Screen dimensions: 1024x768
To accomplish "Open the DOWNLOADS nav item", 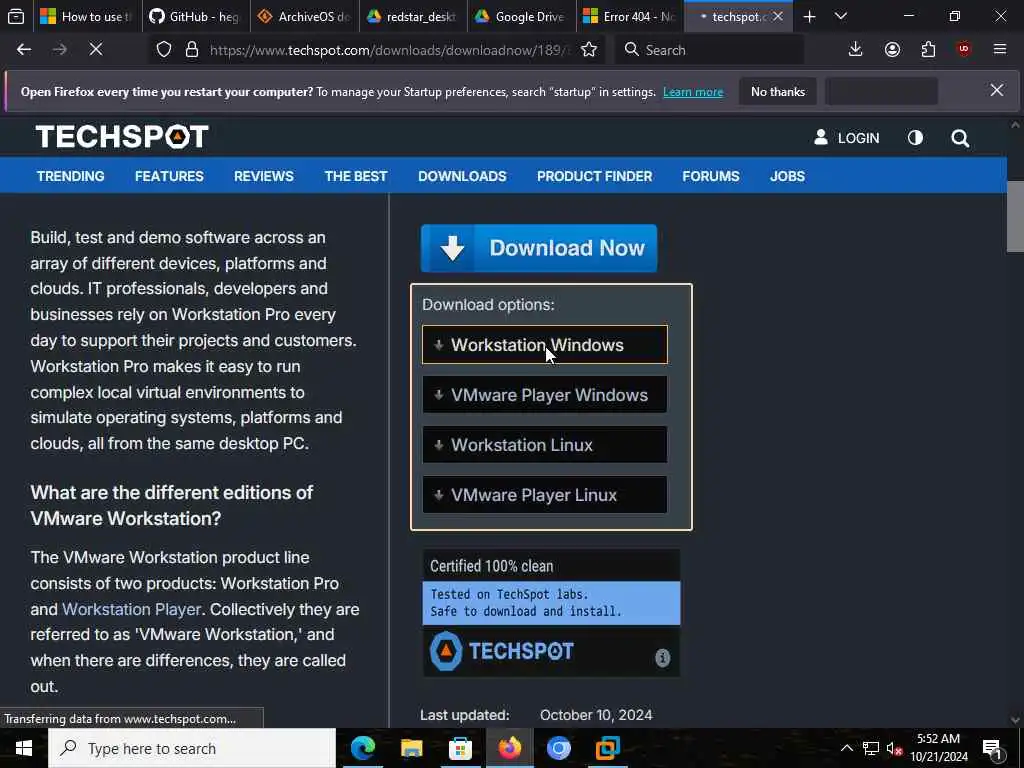I will 462,176.
